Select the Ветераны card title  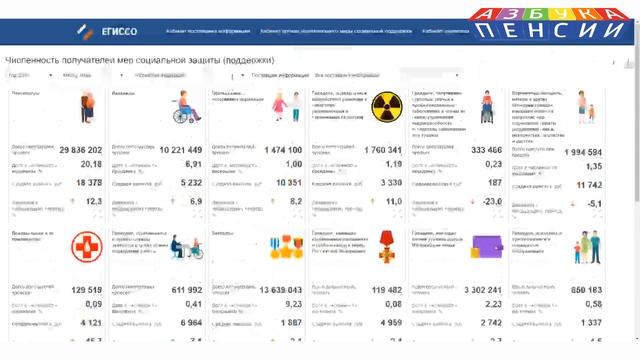pos(223,233)
